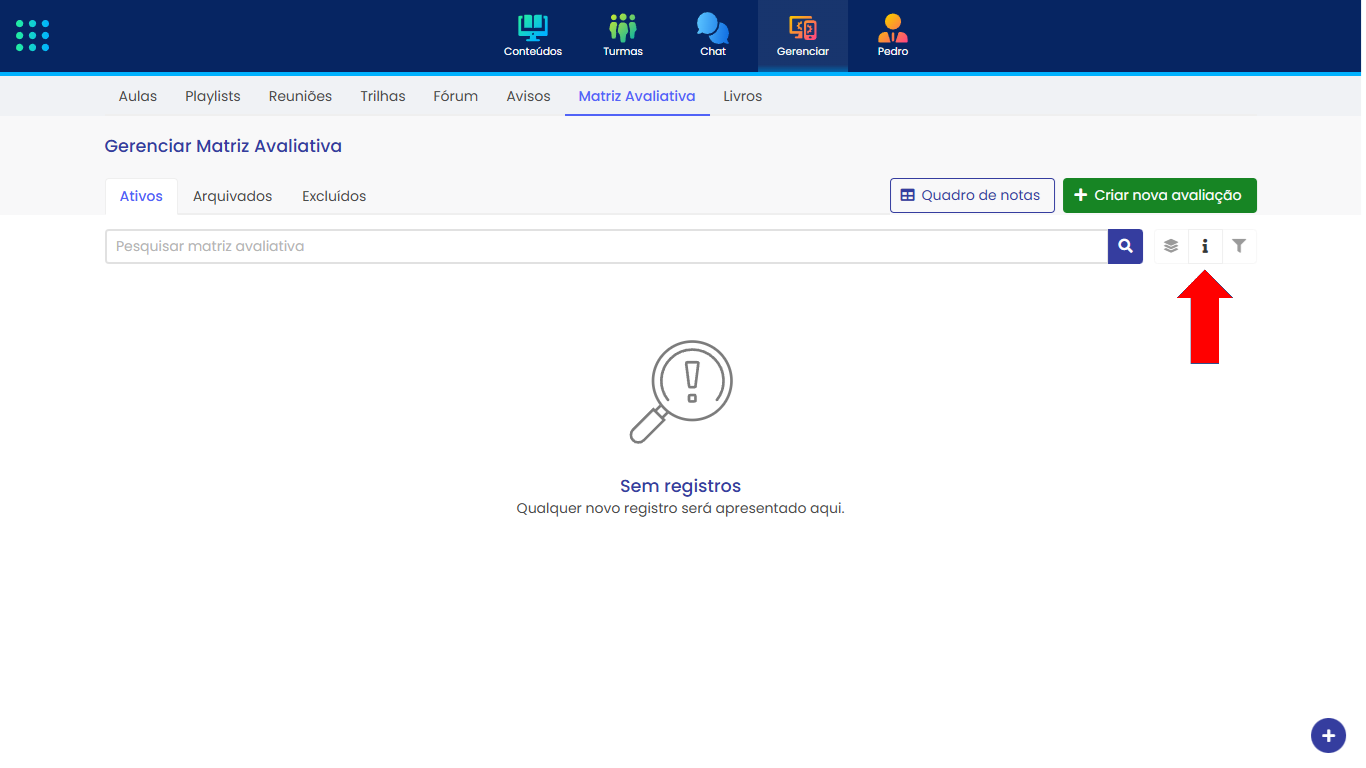
Task: Open Pedro's profile menu
Action: coord(893,36)
